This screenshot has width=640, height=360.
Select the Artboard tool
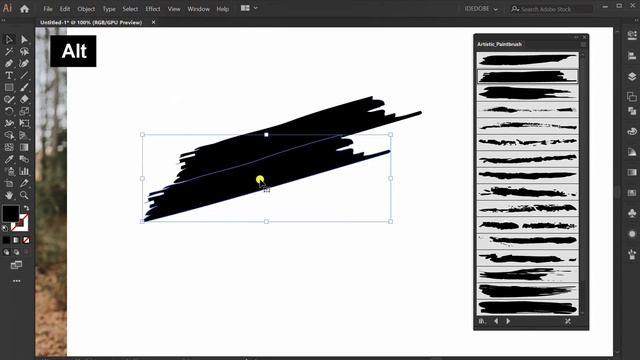(x=9, y=183)
